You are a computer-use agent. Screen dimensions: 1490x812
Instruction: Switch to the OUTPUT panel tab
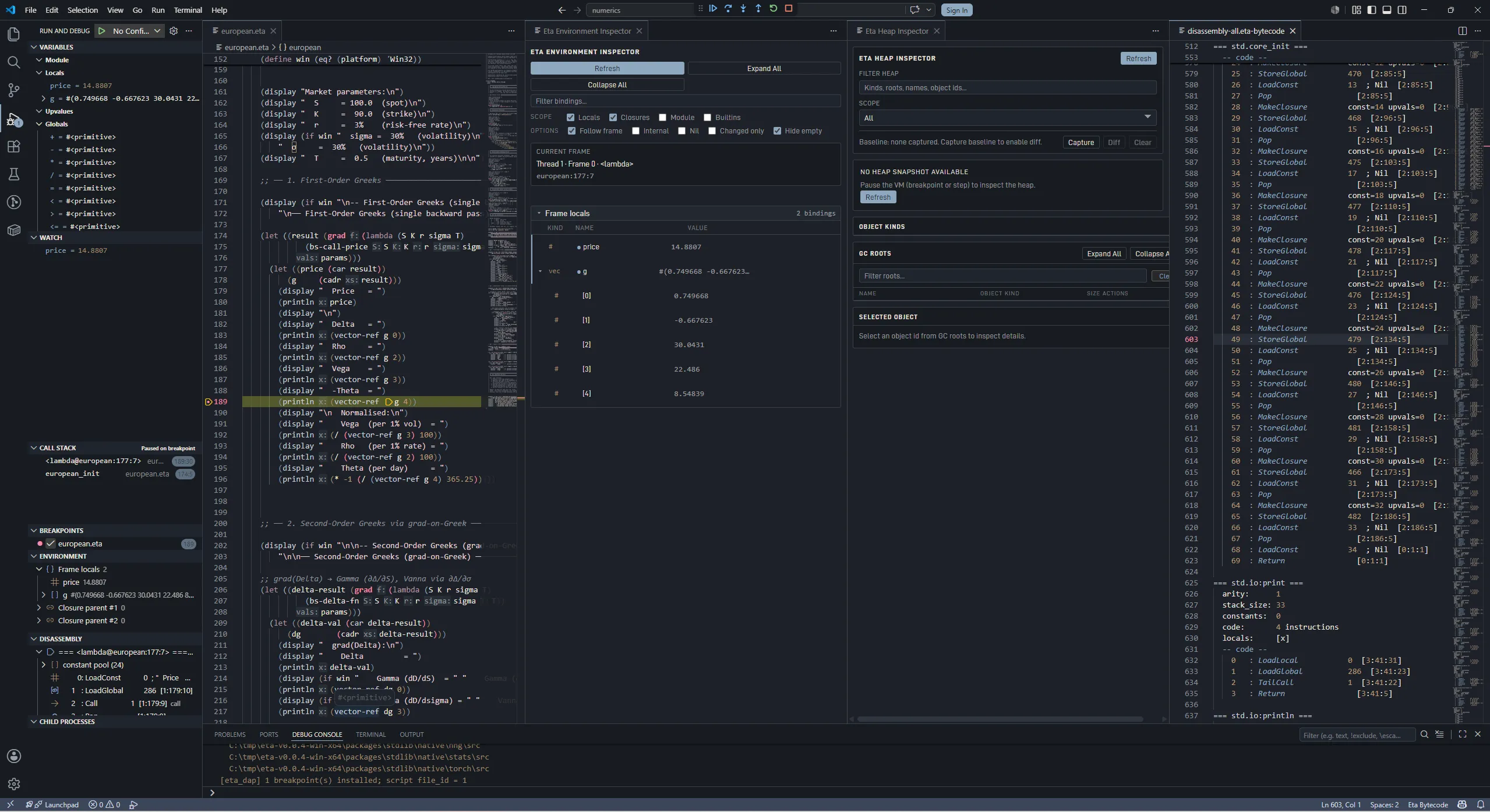click(x=411, y=734)
